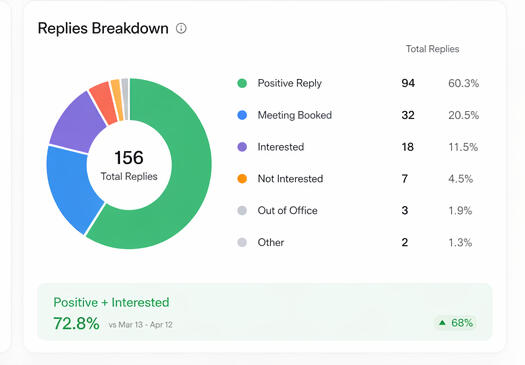Click the 1.9% percentage value
The height and width of the screenshot is (365, 525).
pyautogui.click(x=460, y=210)
